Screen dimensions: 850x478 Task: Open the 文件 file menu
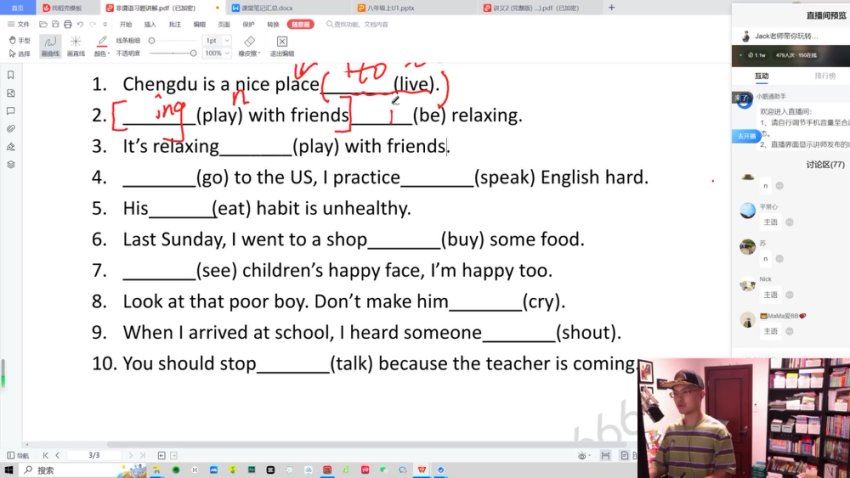pyautogui.click(x=19, y=22)
